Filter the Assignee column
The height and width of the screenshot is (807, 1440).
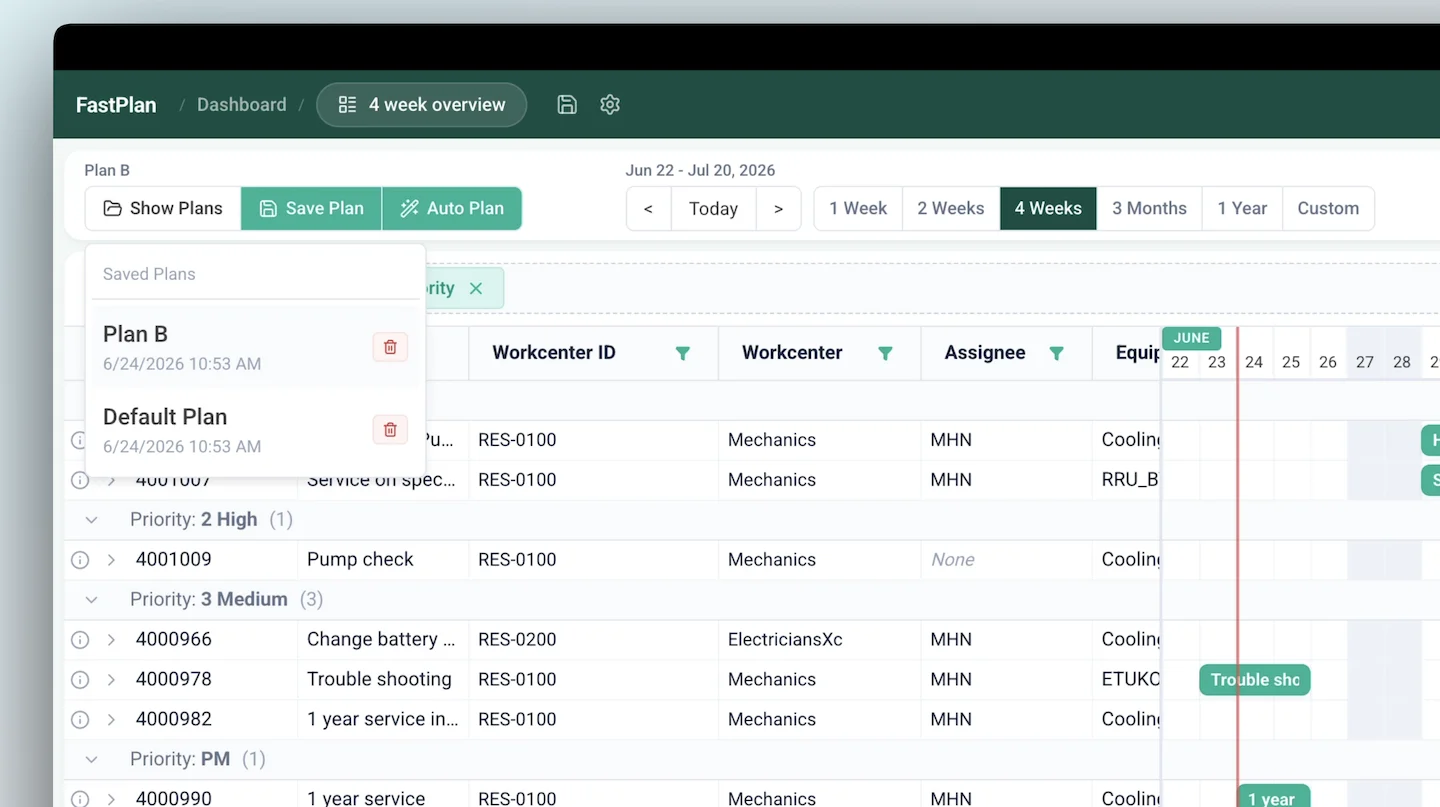1056,353
